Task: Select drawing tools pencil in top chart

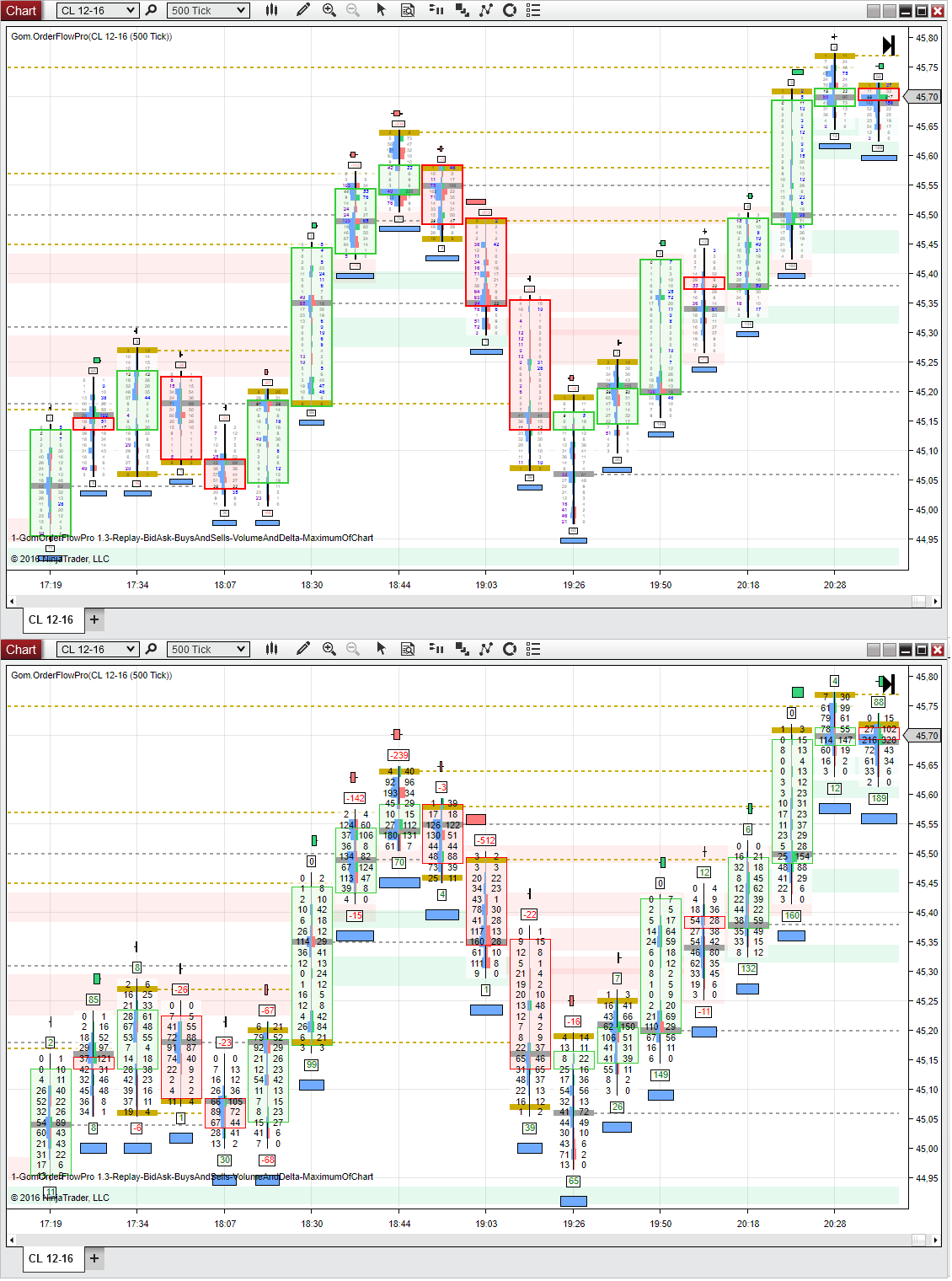Action: click(303, 10)
